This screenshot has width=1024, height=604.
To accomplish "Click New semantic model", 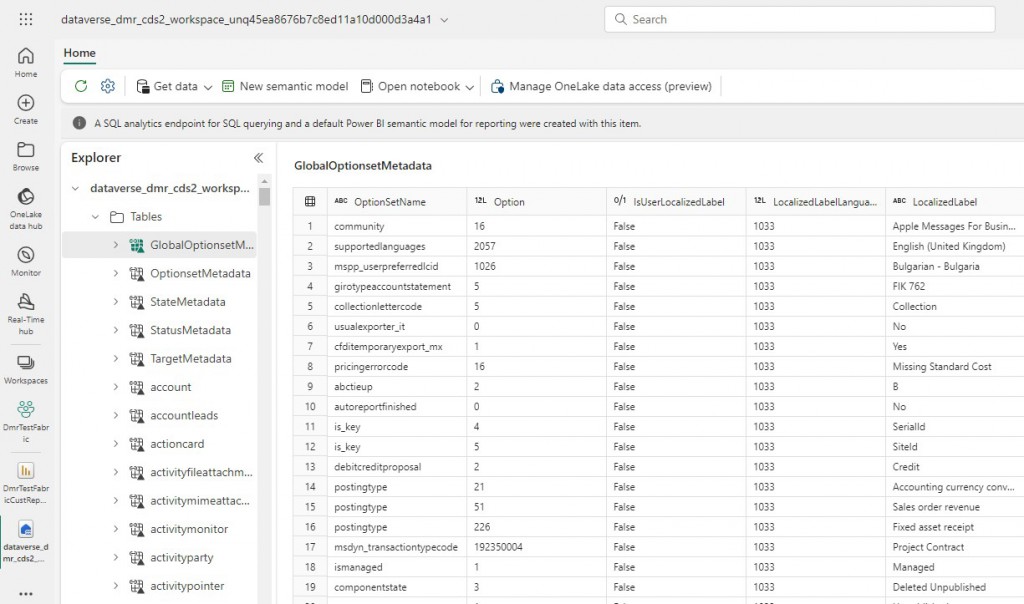I will pos(285,86).
